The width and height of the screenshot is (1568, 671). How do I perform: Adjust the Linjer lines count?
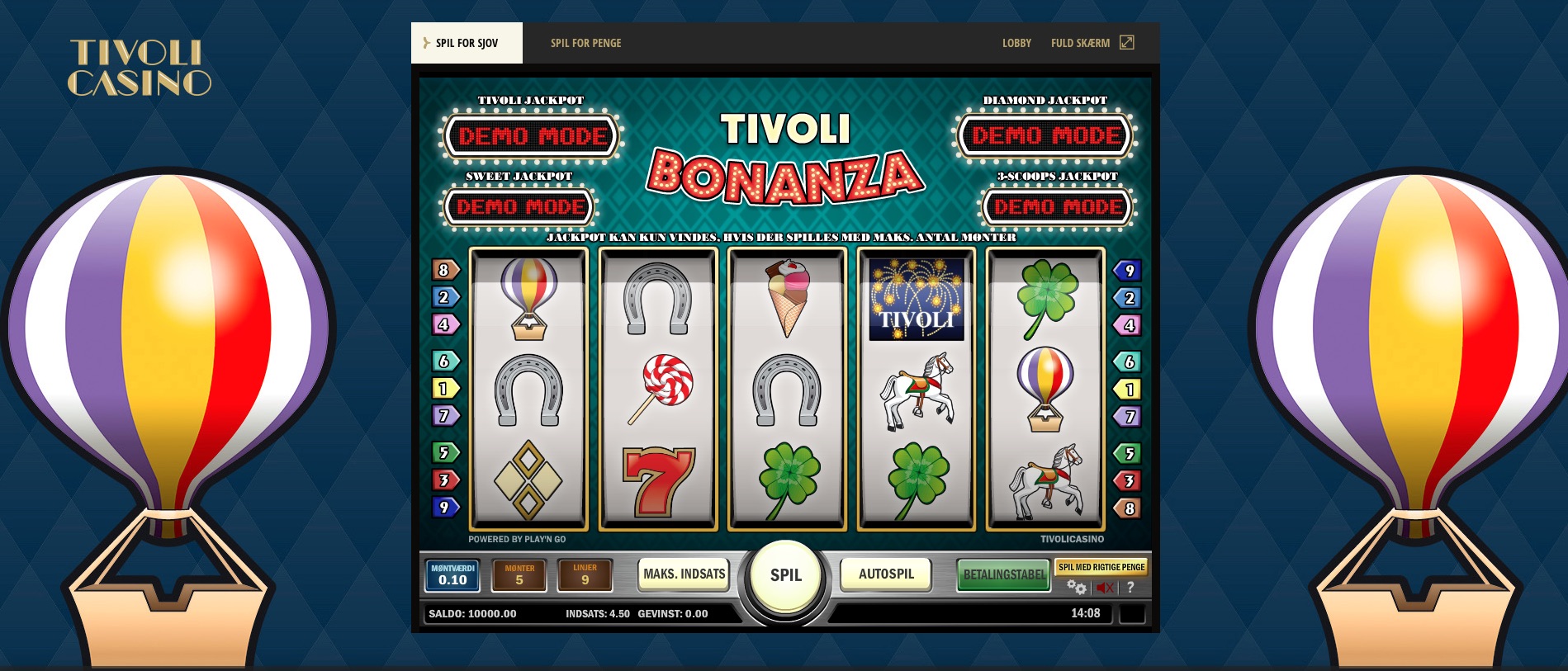(x=585, y=575)
